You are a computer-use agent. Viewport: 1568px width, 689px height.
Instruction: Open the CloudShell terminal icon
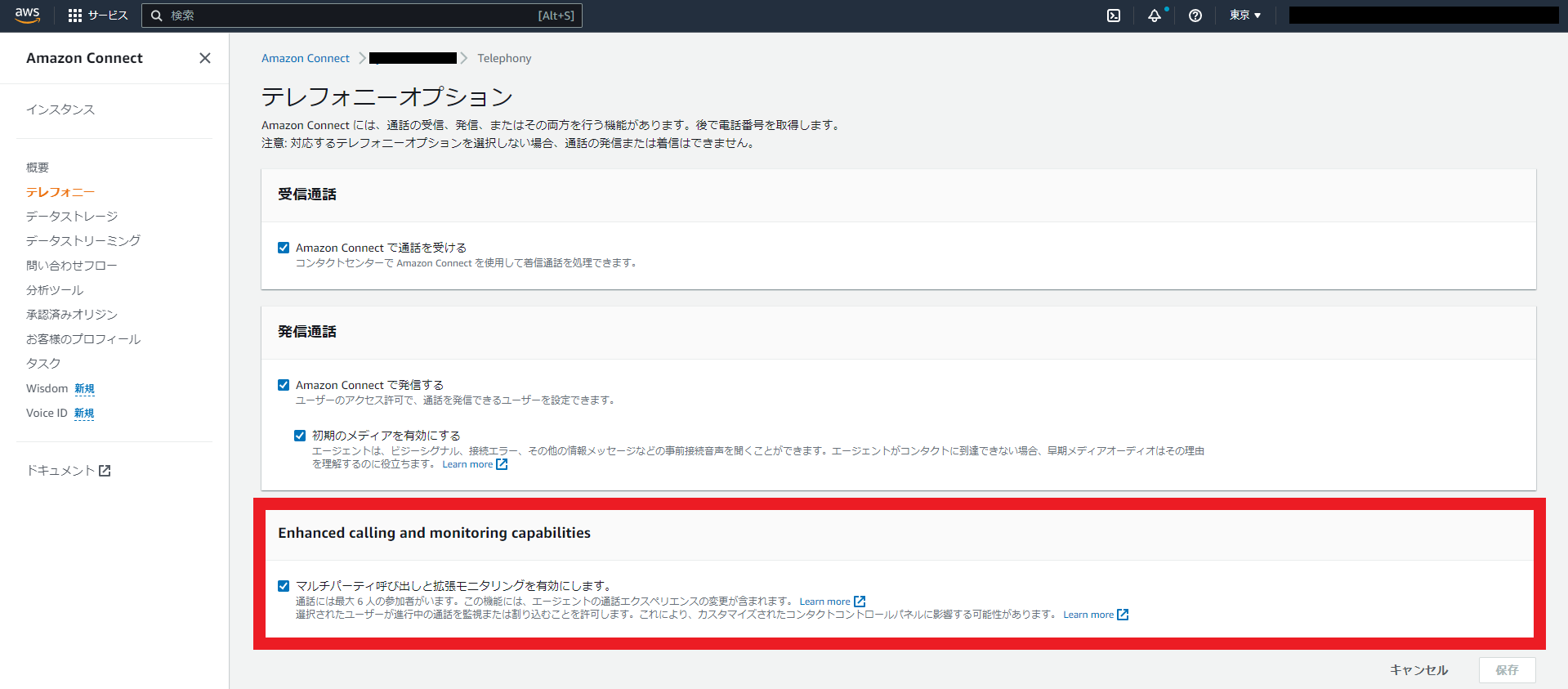(1114, 16)
